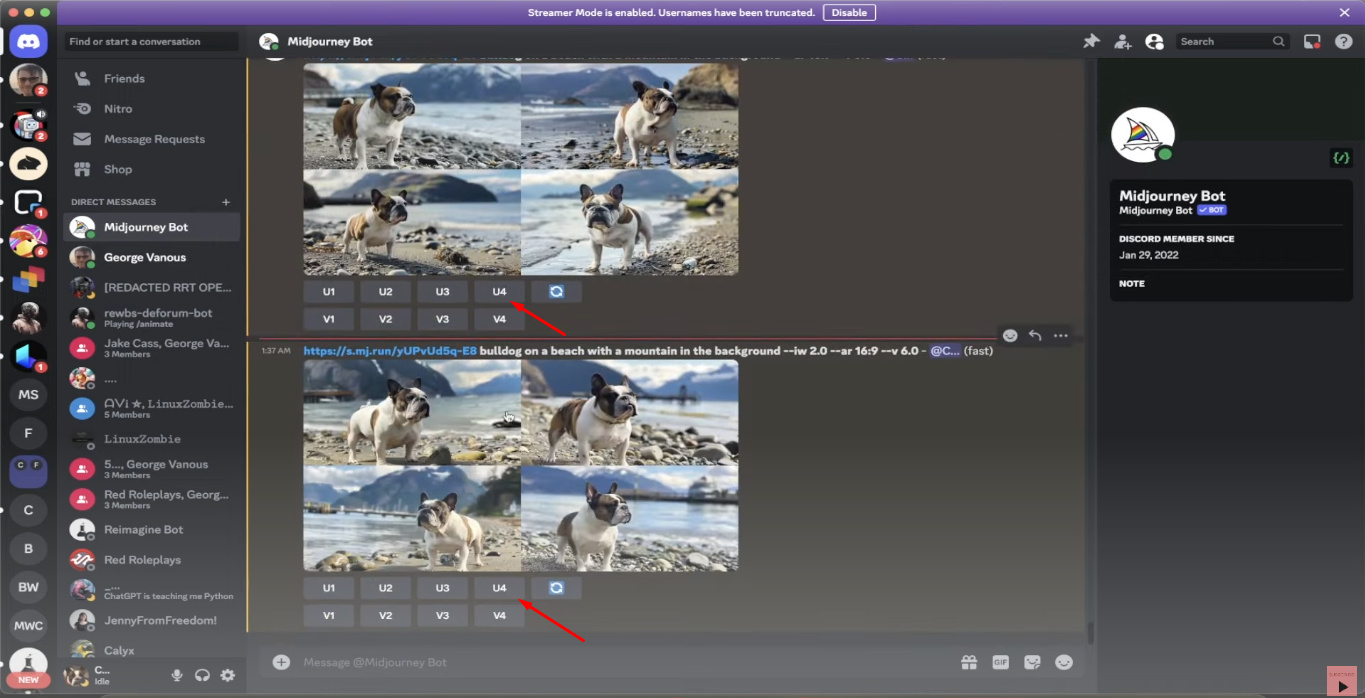Open the sticker picker icon
Image resolution: width=1365 pixels, height=698 pixels.
(x=1033, y=662)
